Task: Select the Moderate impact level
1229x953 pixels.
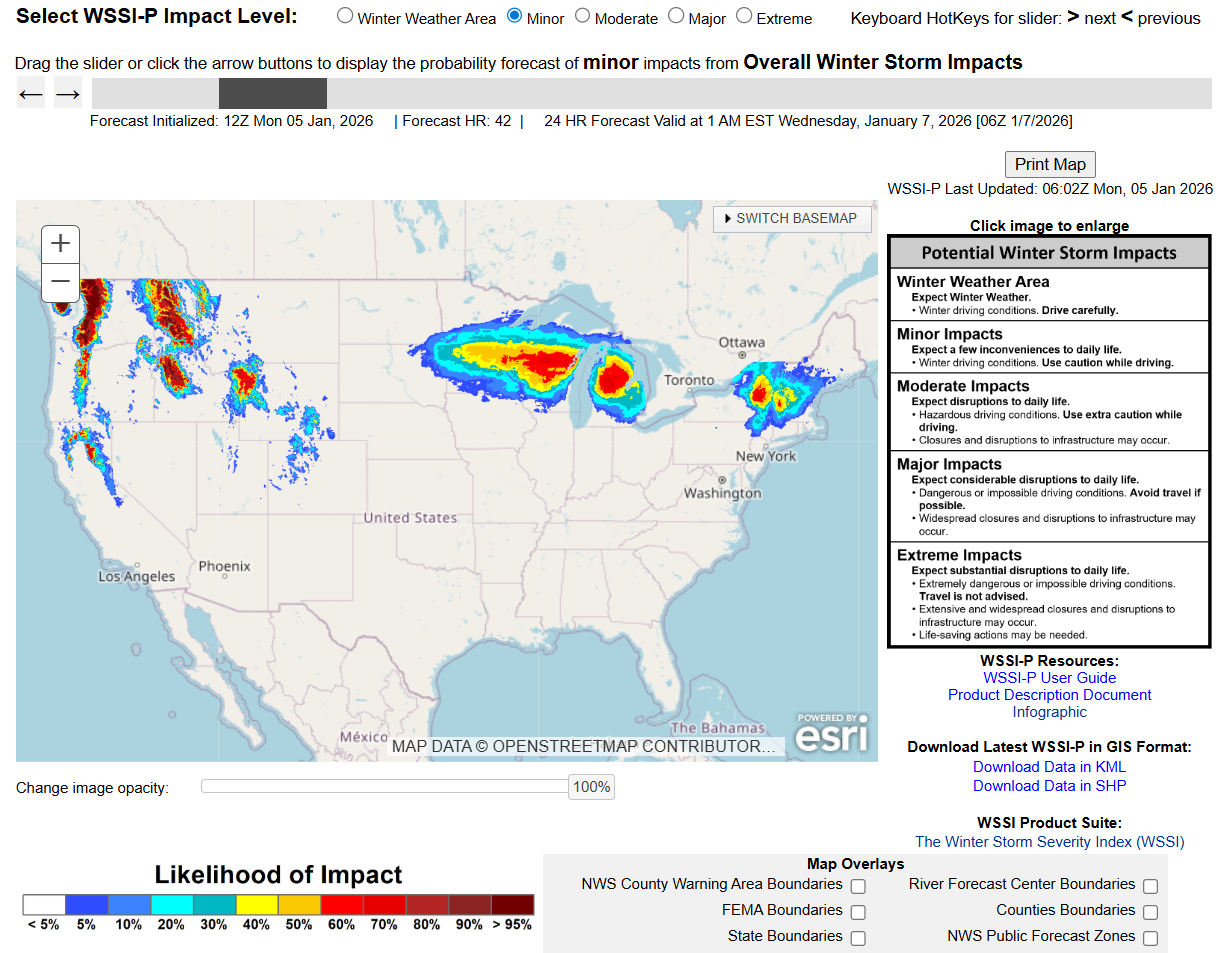Action: coord(585,16)
